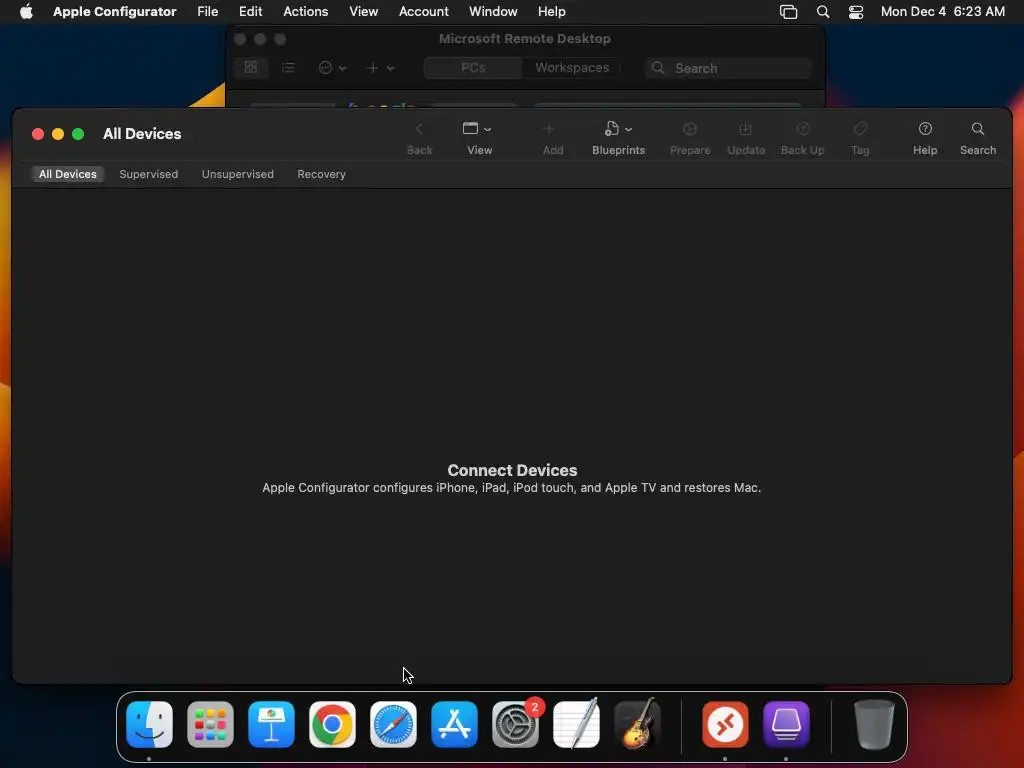Open the View menu in menu bar
This screenshot has height=768, width=1024.
363,12
